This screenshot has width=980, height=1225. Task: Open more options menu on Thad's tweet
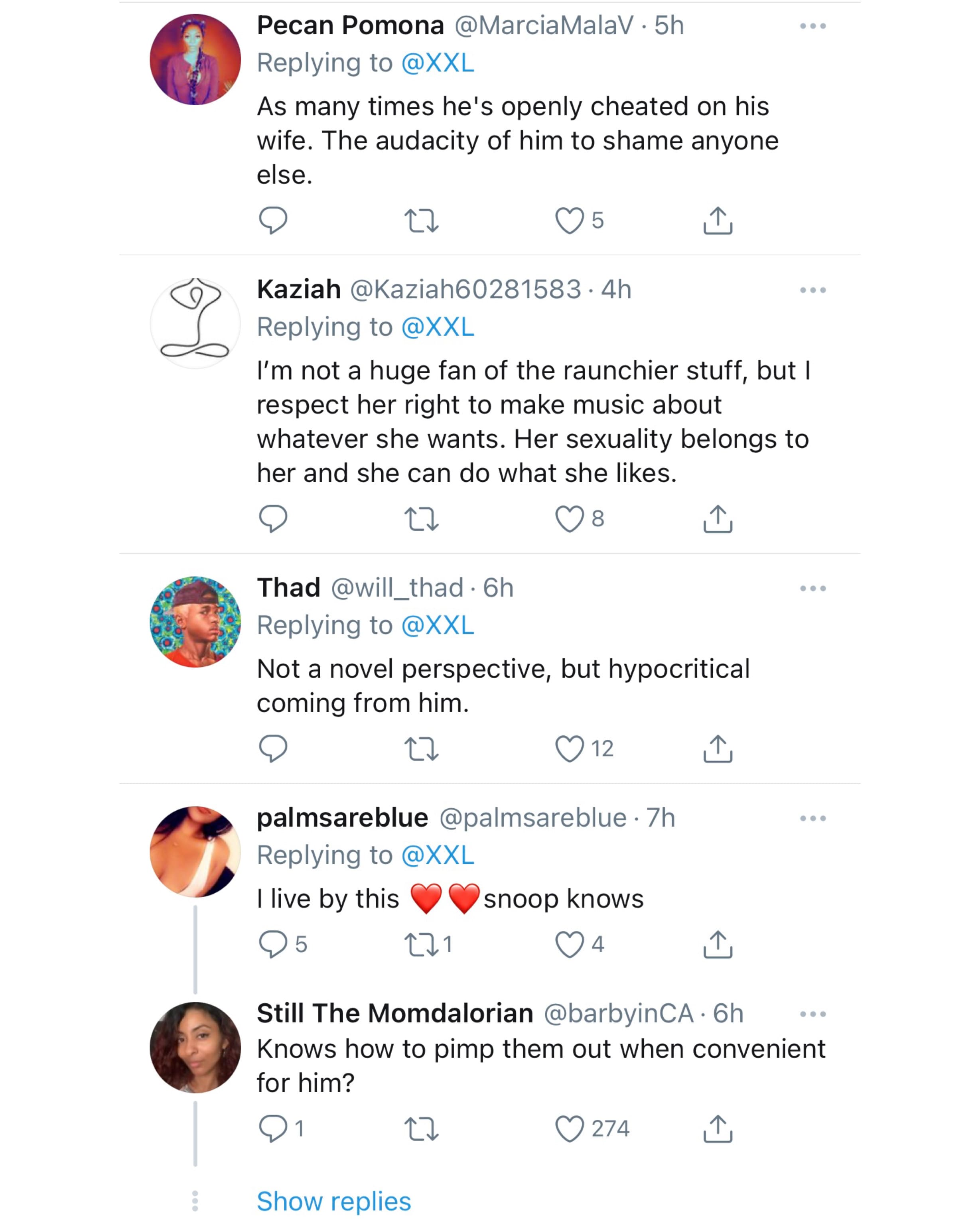click(812, 589)
